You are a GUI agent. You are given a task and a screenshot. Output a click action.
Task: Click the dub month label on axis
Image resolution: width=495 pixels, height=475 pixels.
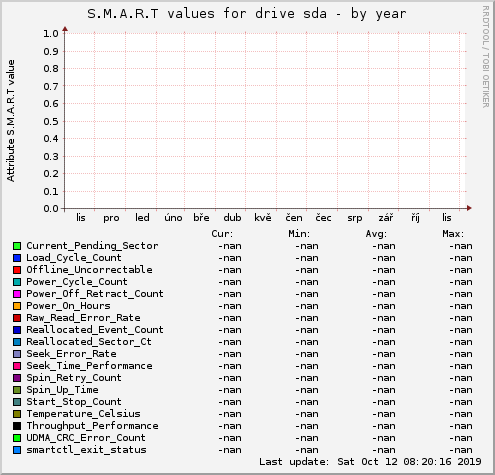[232, 218]
